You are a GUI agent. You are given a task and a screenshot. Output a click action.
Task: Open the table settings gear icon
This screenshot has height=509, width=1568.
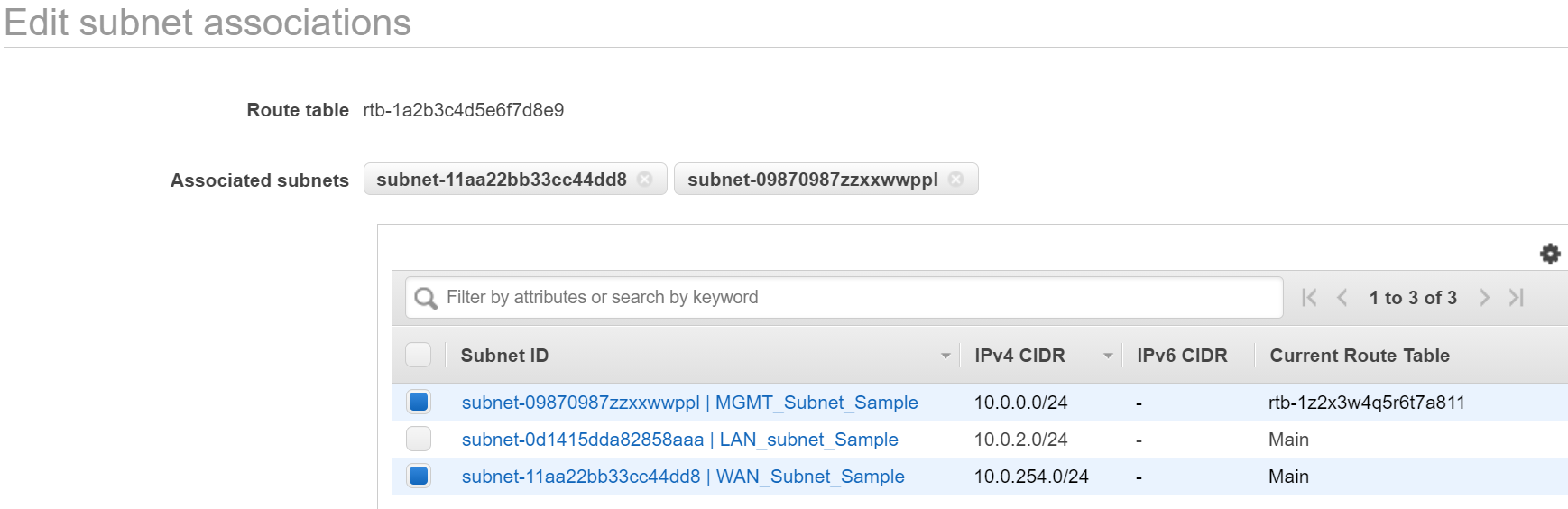(x=1549, y=254)
